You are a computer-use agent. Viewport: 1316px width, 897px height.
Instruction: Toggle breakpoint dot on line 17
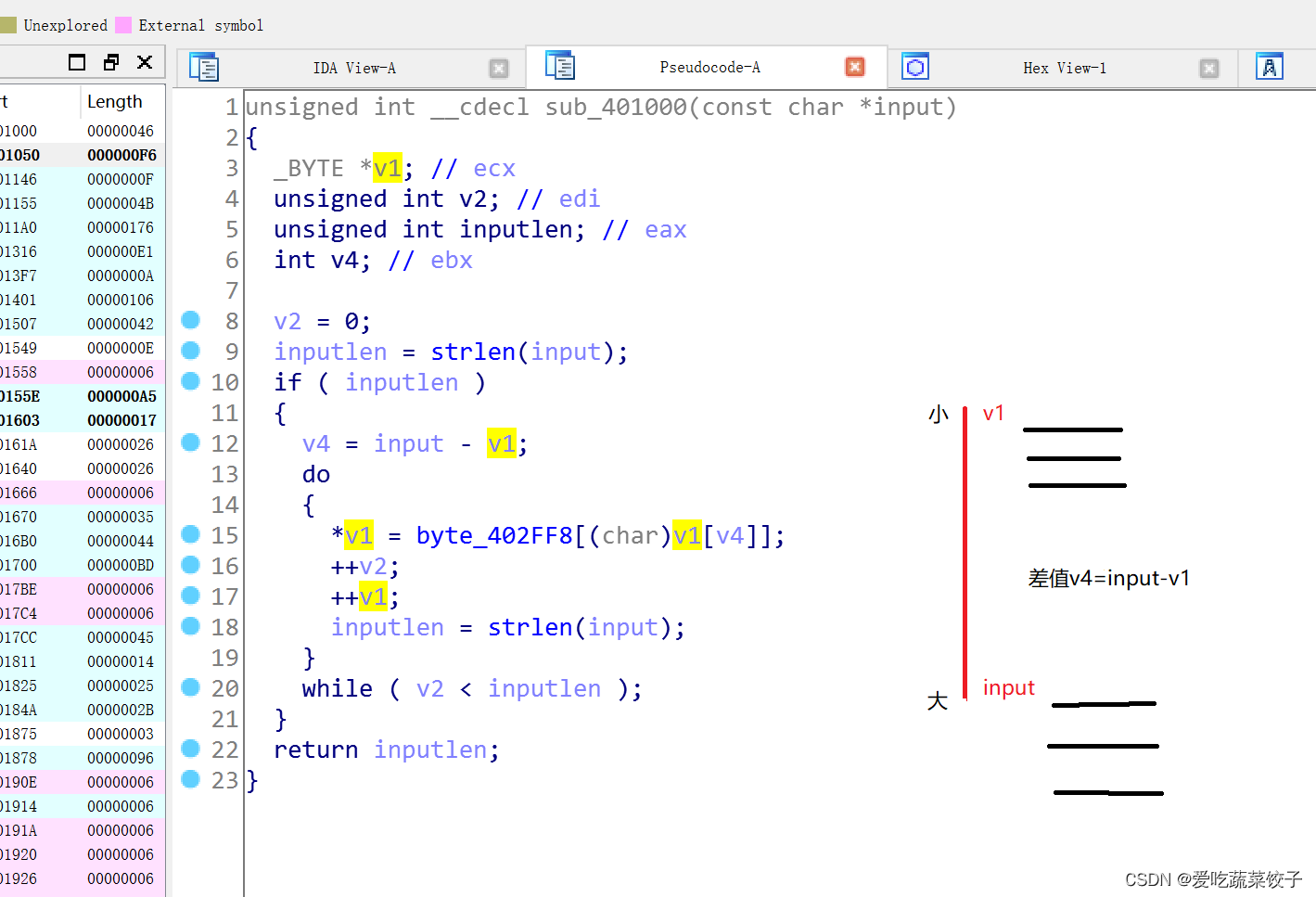[x=191, y=596]
